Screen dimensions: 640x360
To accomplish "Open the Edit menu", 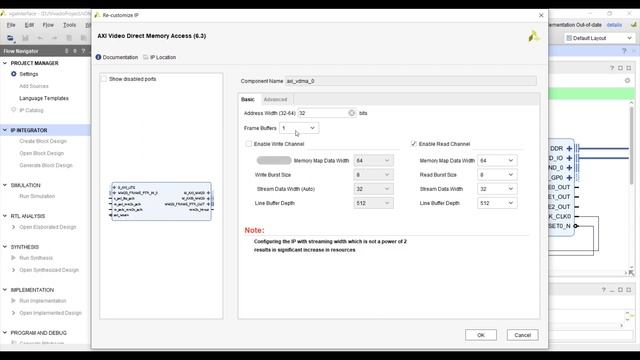I will 29,25.
